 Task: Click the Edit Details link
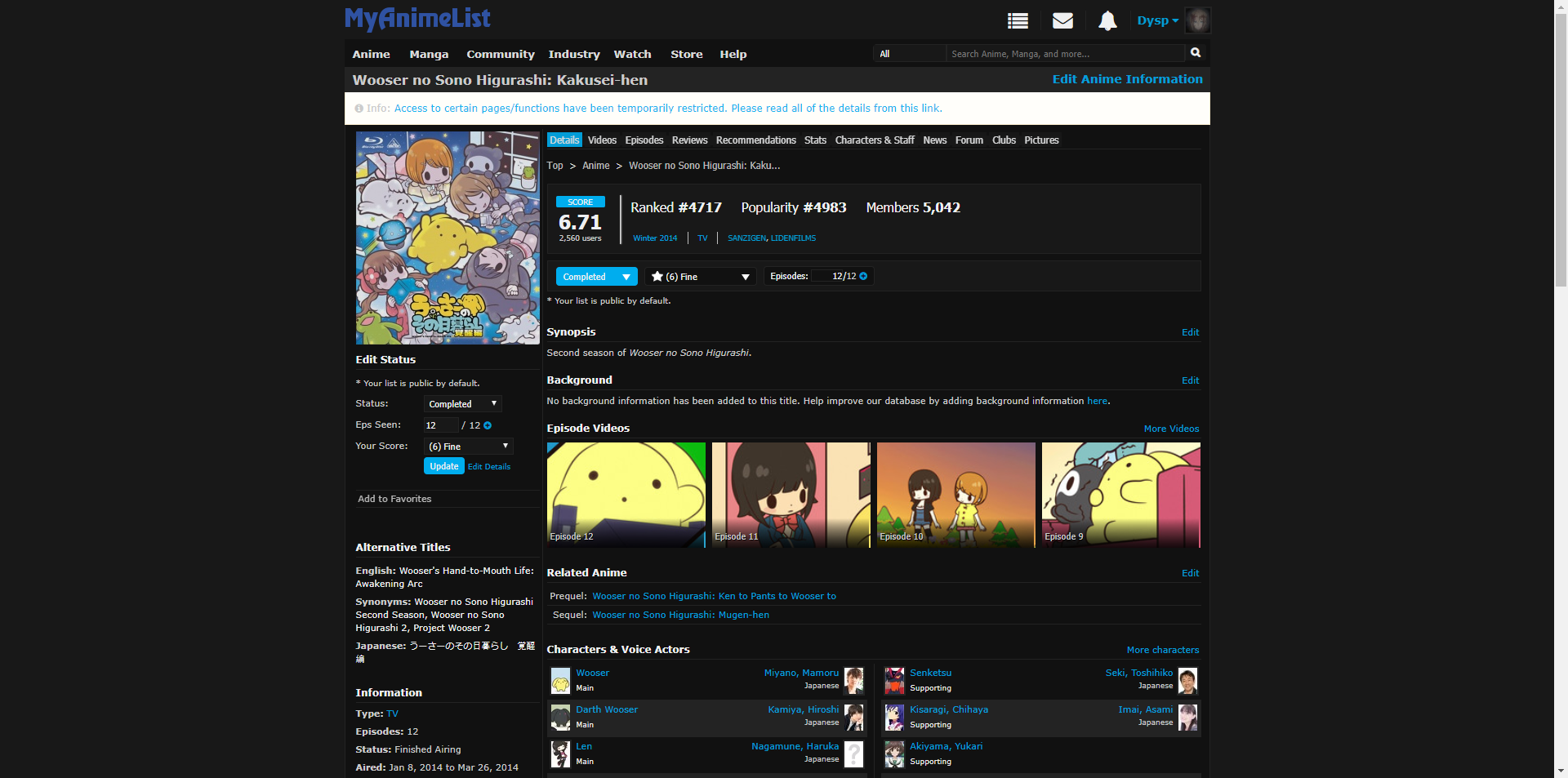coord(489,467)
